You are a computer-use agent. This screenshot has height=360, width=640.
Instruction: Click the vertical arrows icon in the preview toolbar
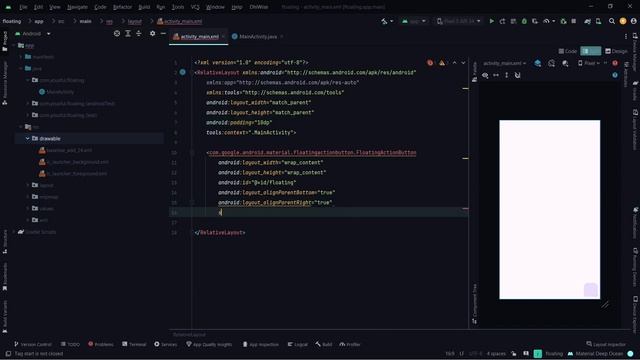(507, 75)
